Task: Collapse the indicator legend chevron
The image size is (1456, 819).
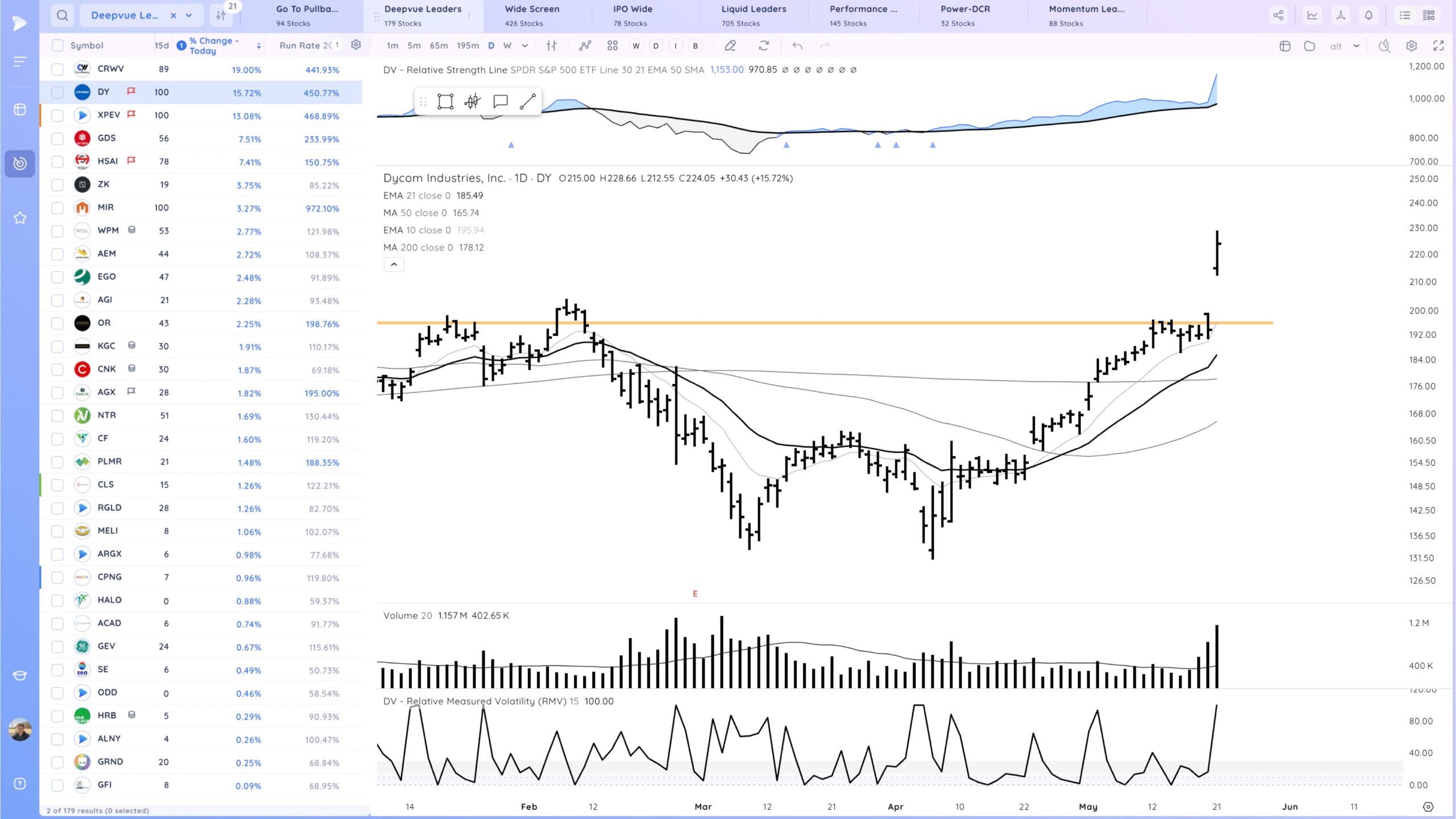Action: (x=394, y=264)
